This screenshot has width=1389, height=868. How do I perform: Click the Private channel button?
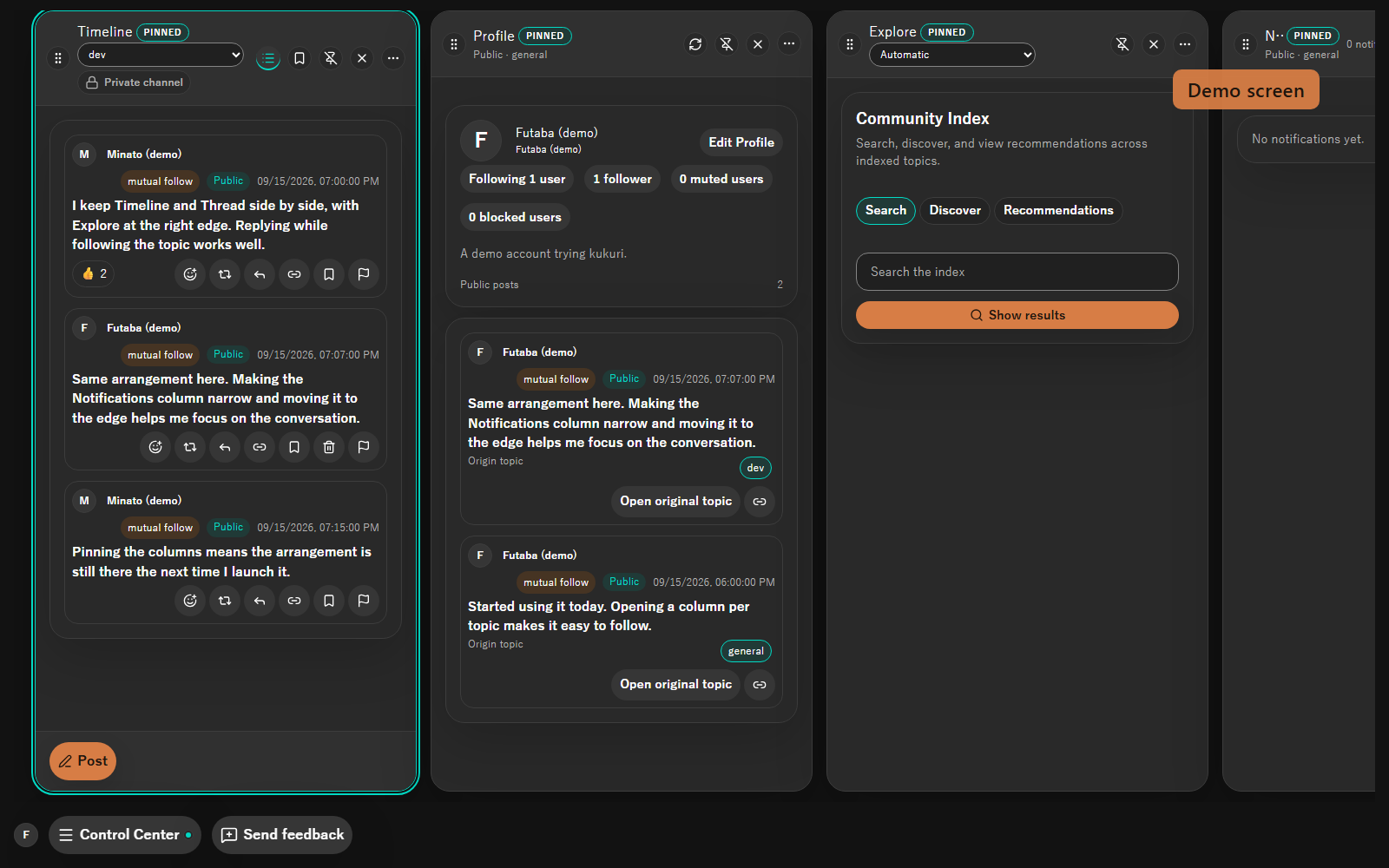135,82
